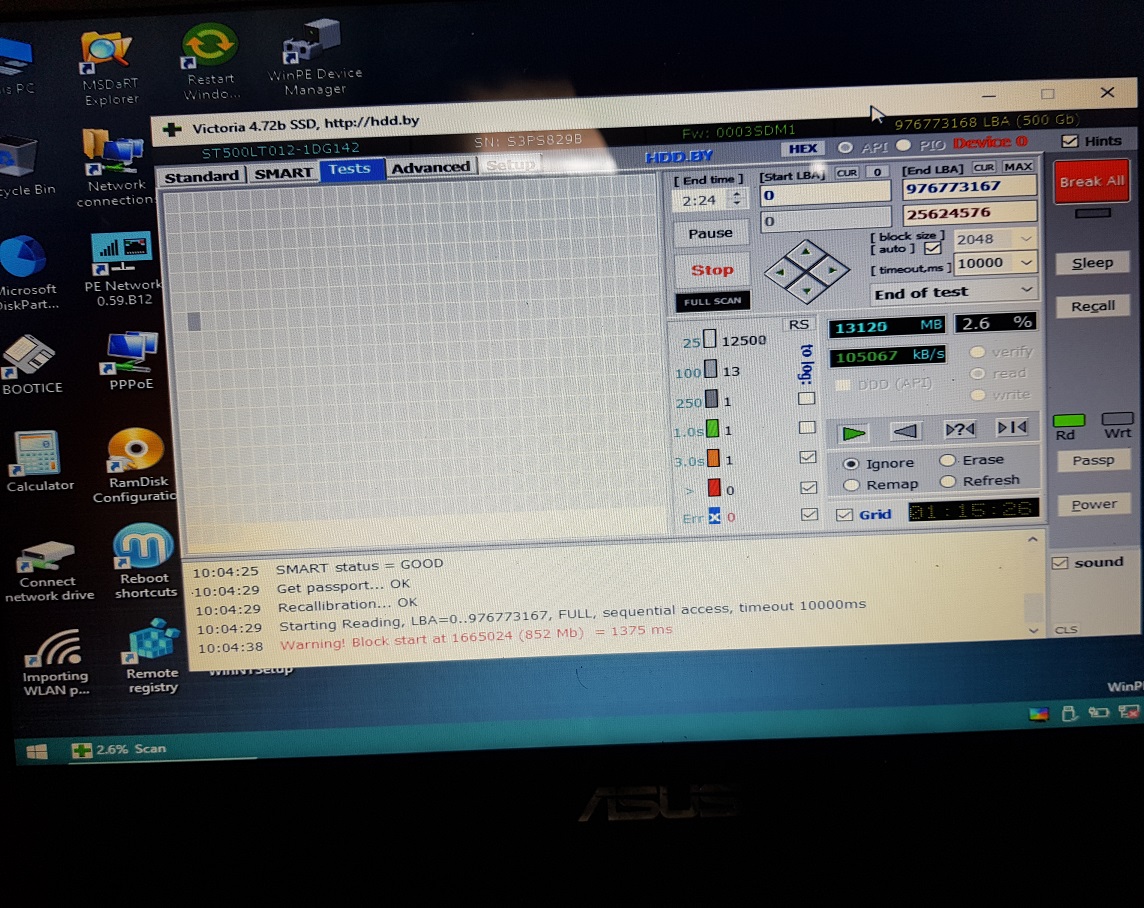The image size is (1144, 908).
Task: Click the green 1.0s block color swatch
Action: point(713,430)
